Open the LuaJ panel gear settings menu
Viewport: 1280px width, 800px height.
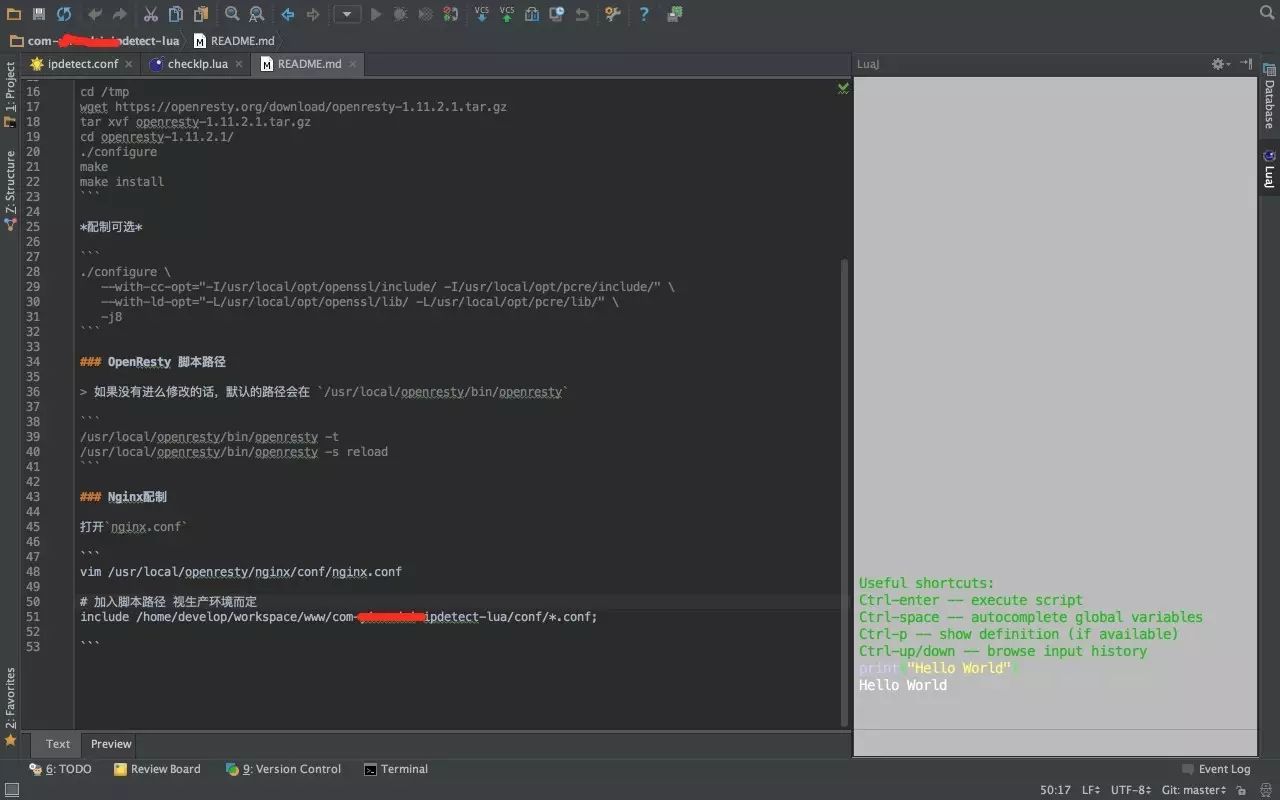point(1219,64)
